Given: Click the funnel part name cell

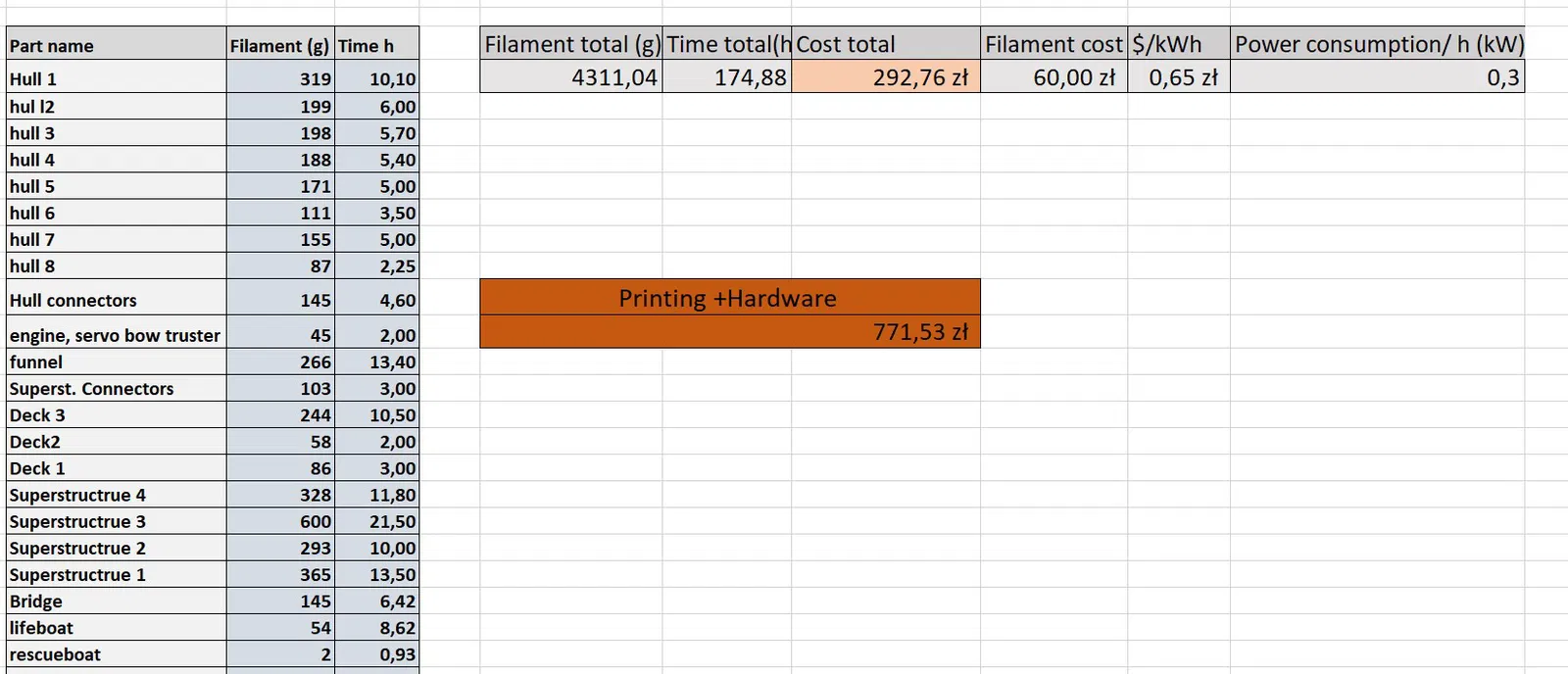Looking at the screenshot, I should (116, 362).
